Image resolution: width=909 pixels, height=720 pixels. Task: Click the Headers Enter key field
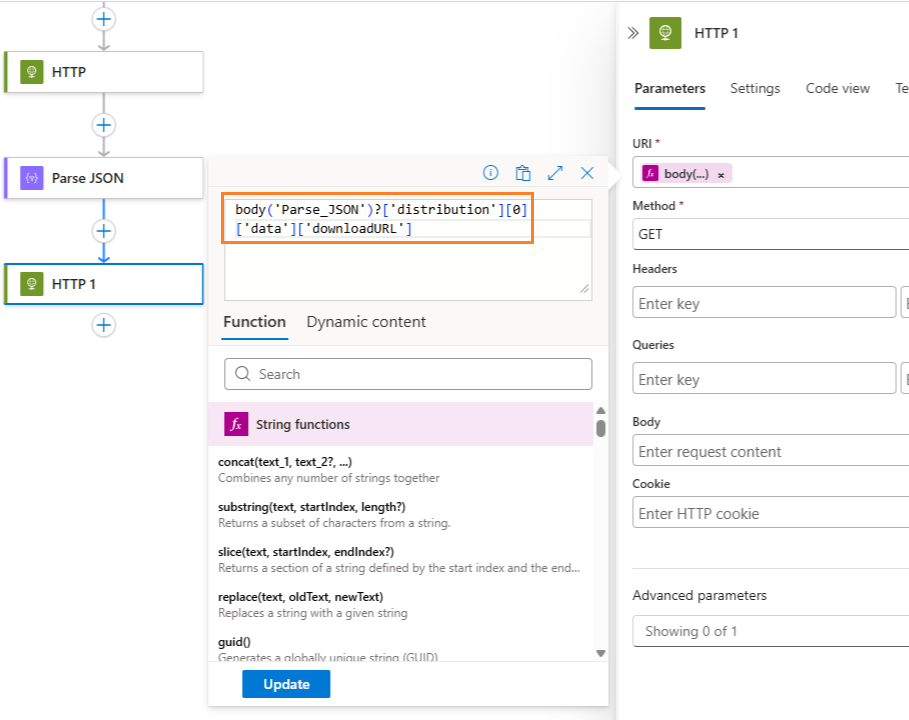click(764, 303)
